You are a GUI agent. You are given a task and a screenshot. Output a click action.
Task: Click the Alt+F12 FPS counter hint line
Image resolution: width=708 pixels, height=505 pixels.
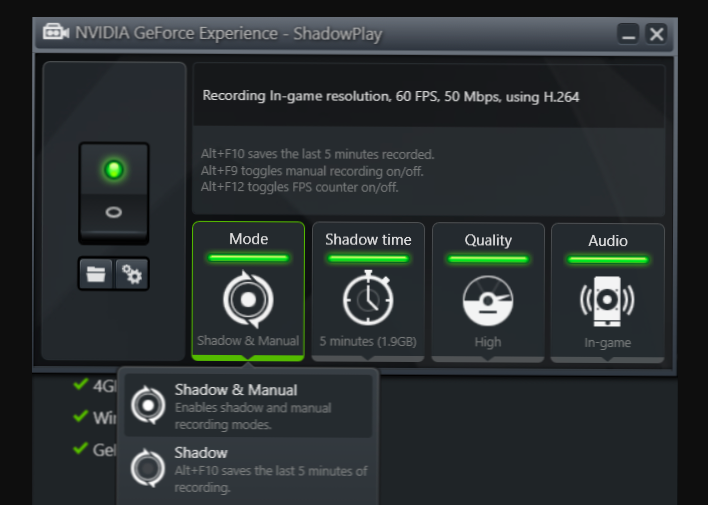299,187
